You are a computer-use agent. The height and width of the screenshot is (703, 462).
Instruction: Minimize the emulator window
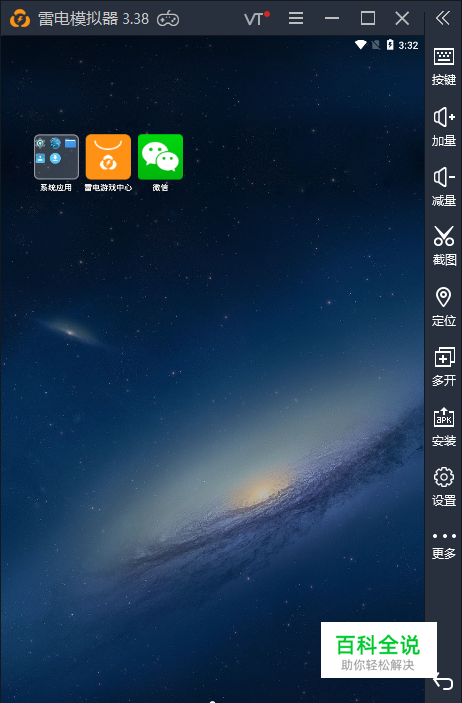[332, 18]
